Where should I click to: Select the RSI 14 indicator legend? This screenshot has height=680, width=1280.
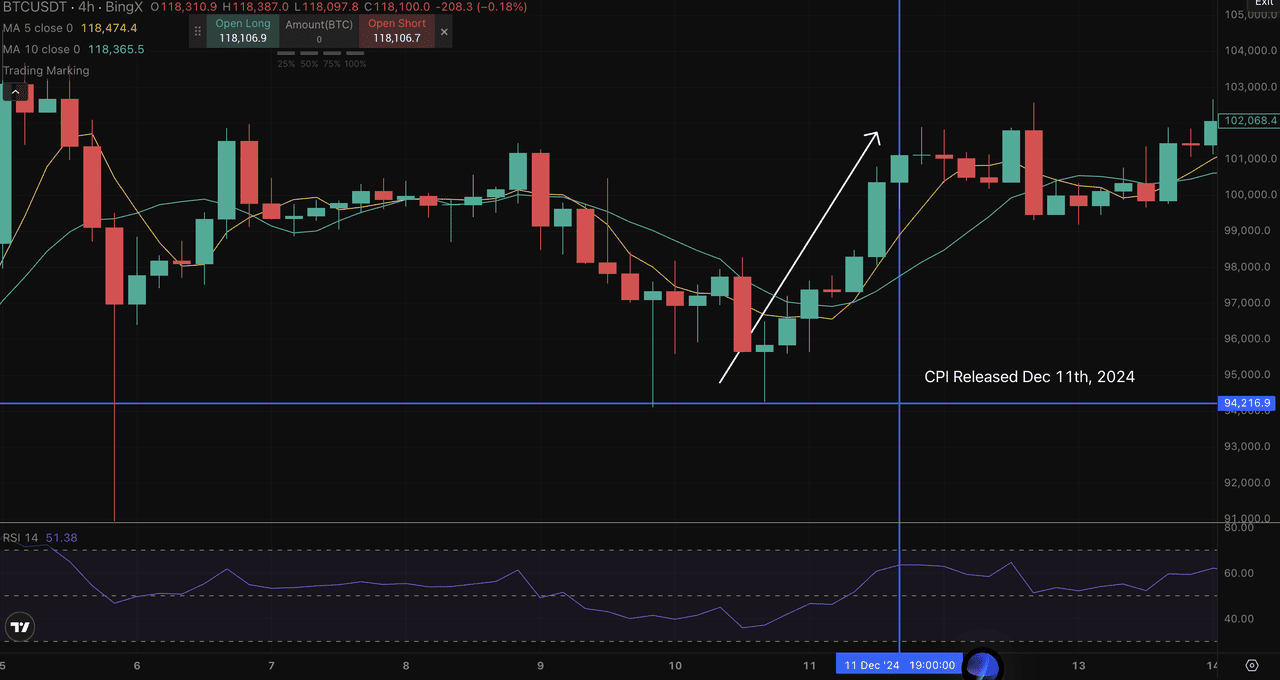(x=40, y=538)
